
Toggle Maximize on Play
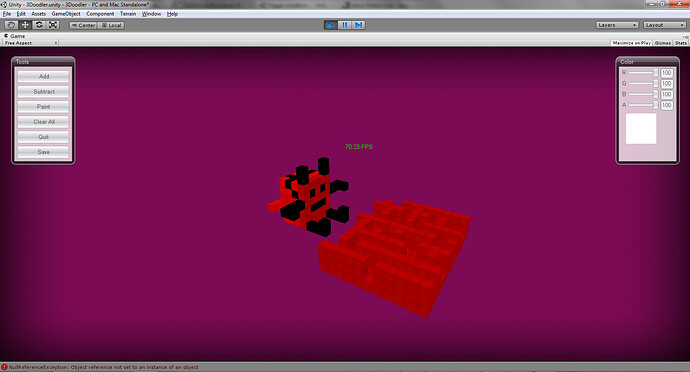pos(631,43)
